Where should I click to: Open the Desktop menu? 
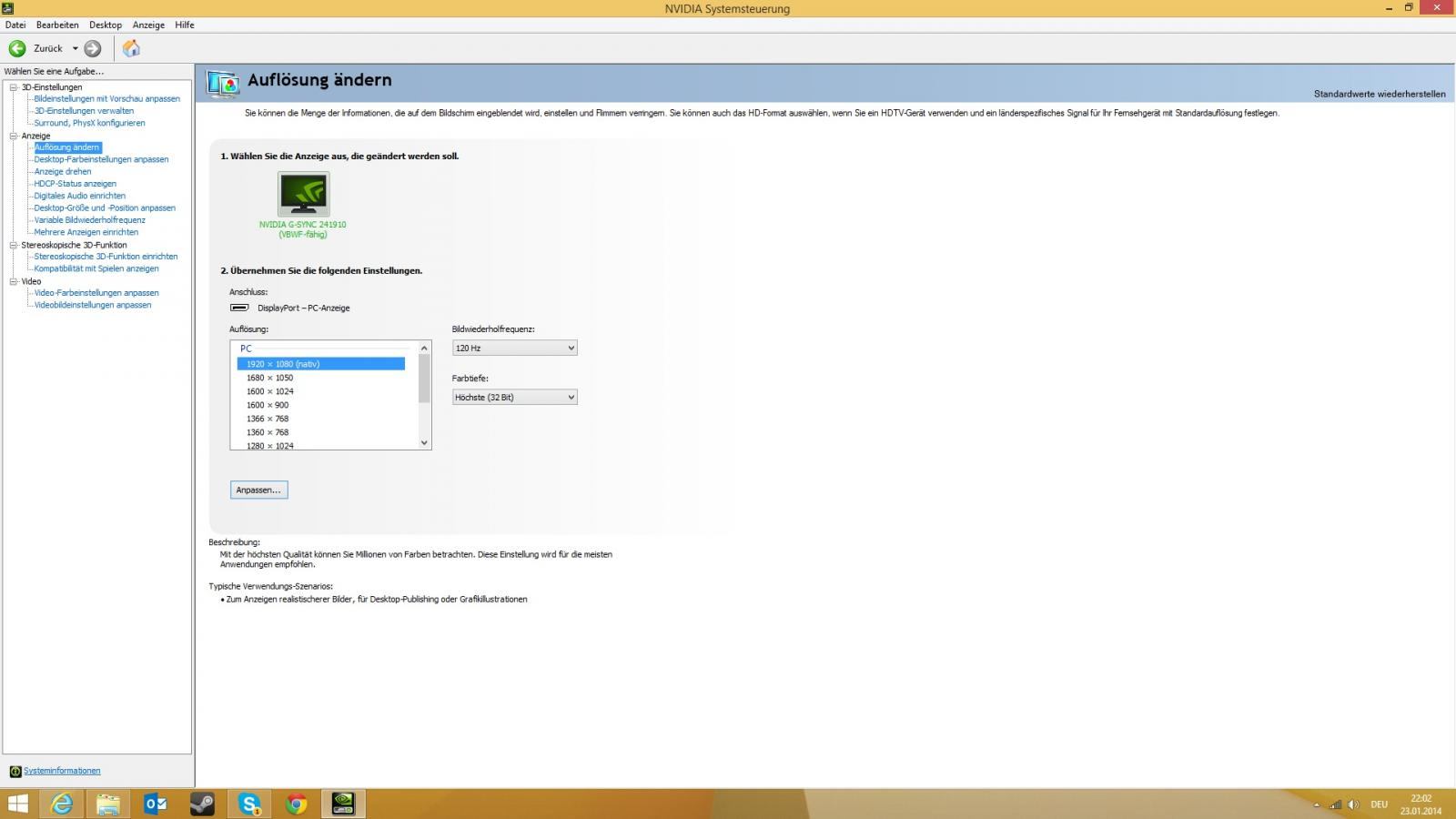coord(106,25)
